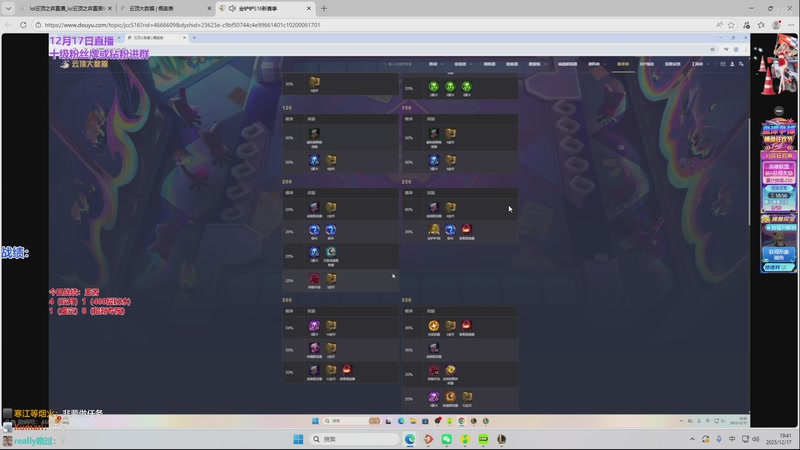Click the item icon in section 120's first row
Viewport: 800px width, 450px height.
pyautogui.click(x=314, y=134)
